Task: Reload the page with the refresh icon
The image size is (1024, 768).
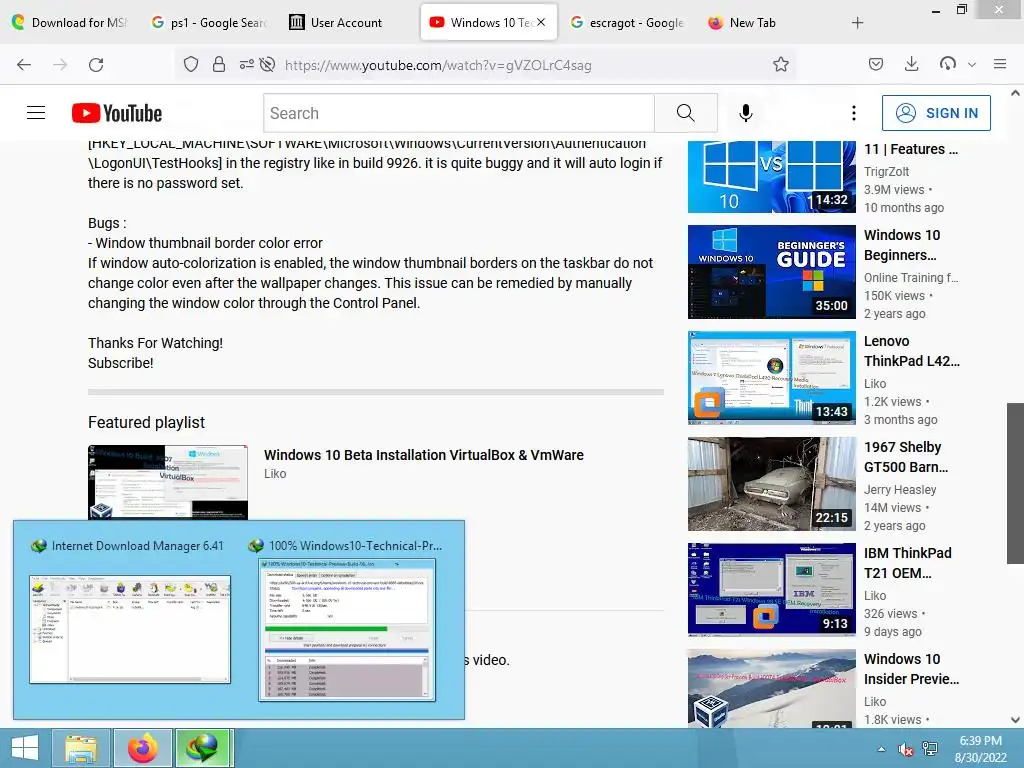Action: click(96, 65)
